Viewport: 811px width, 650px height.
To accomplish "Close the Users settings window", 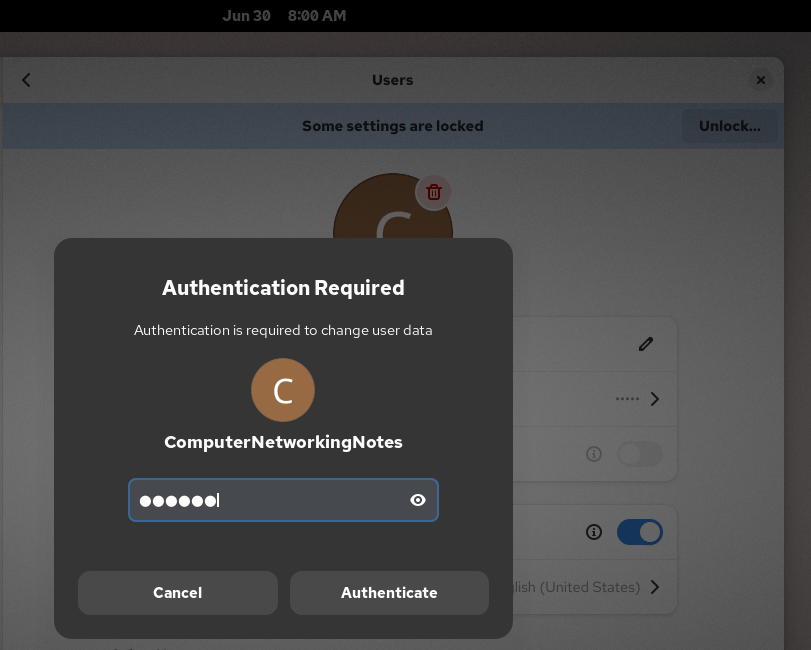I will click(x=760, y=80).
